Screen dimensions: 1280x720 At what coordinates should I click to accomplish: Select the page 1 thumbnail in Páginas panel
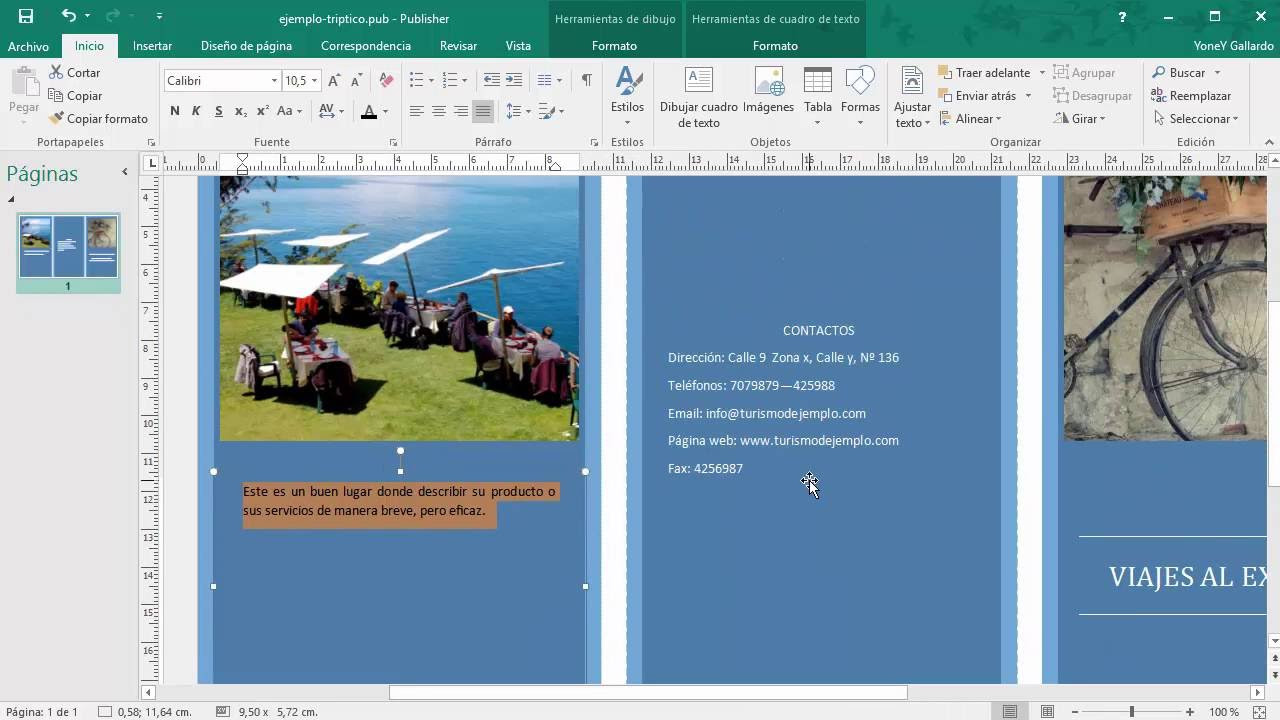click(x=67, y=246)
